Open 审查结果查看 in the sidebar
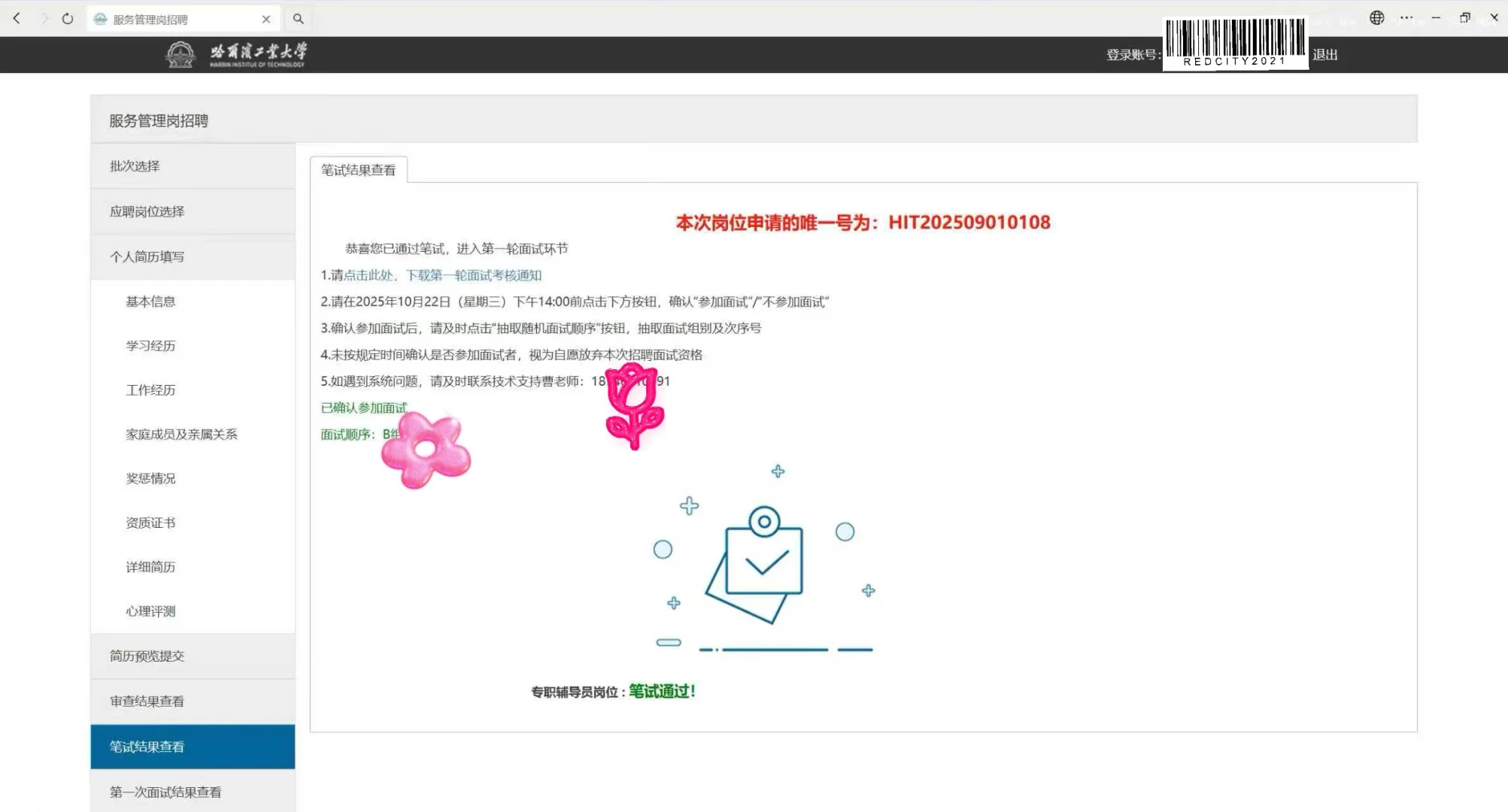Screen dimensions: 1508x812 (x=147, y=701)
